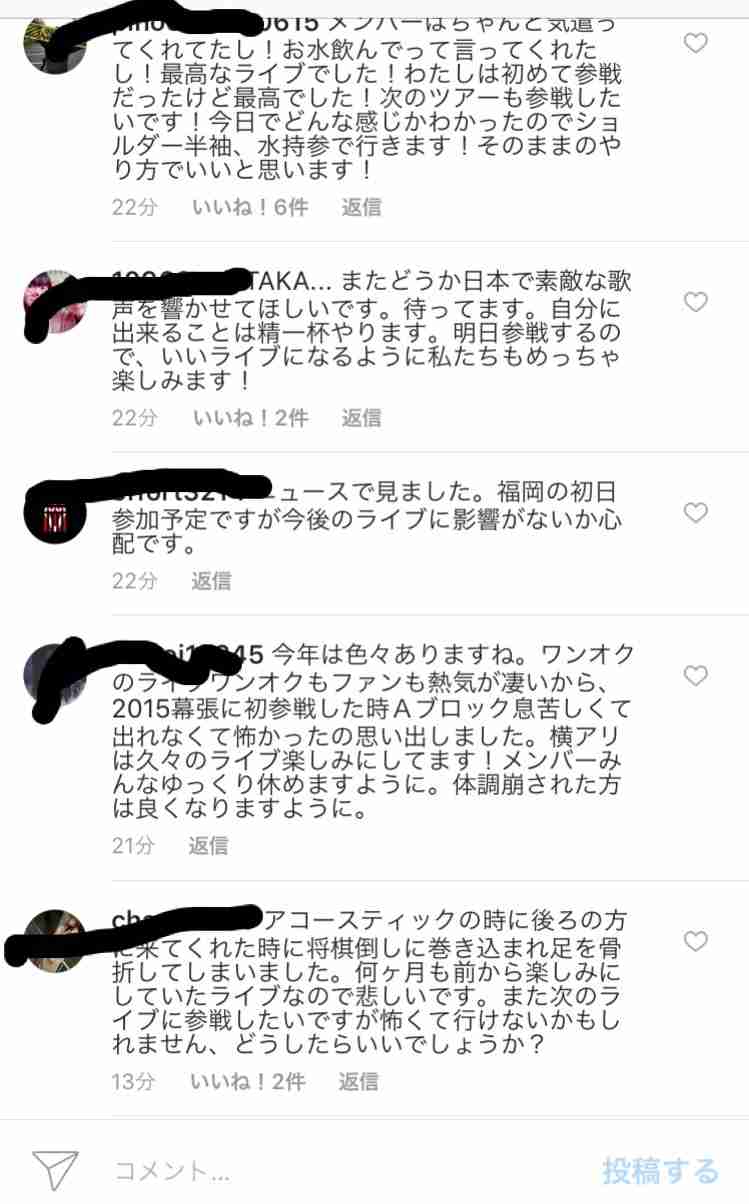Like the acoustic broken-leg comment

click(695, 941)
